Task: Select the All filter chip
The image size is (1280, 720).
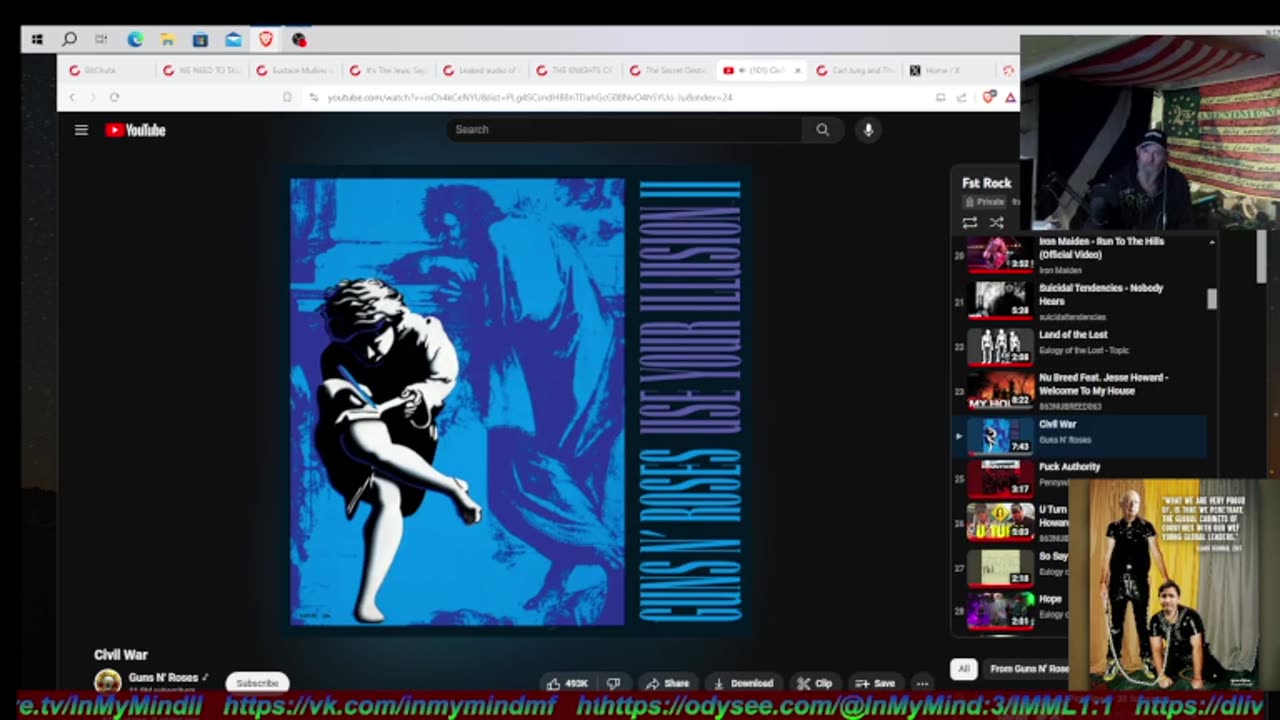Action: (963, 669)
